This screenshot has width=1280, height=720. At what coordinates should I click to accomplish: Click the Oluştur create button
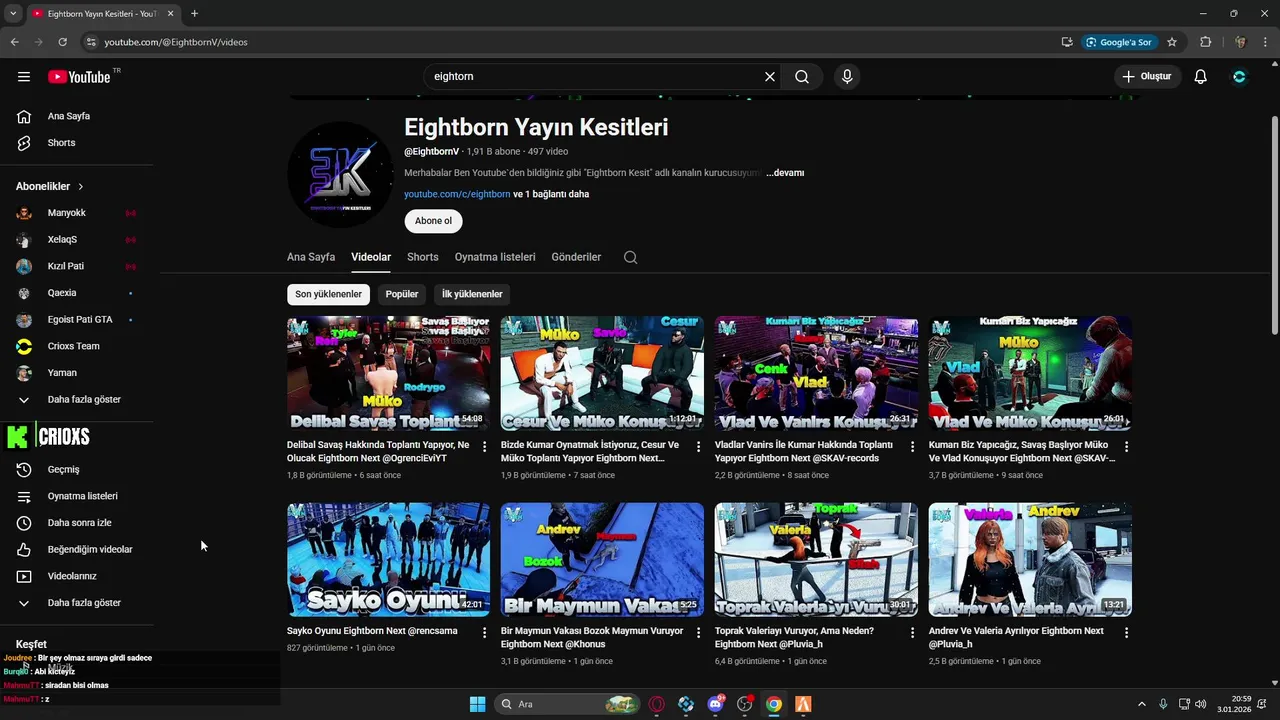[1148, 77]
